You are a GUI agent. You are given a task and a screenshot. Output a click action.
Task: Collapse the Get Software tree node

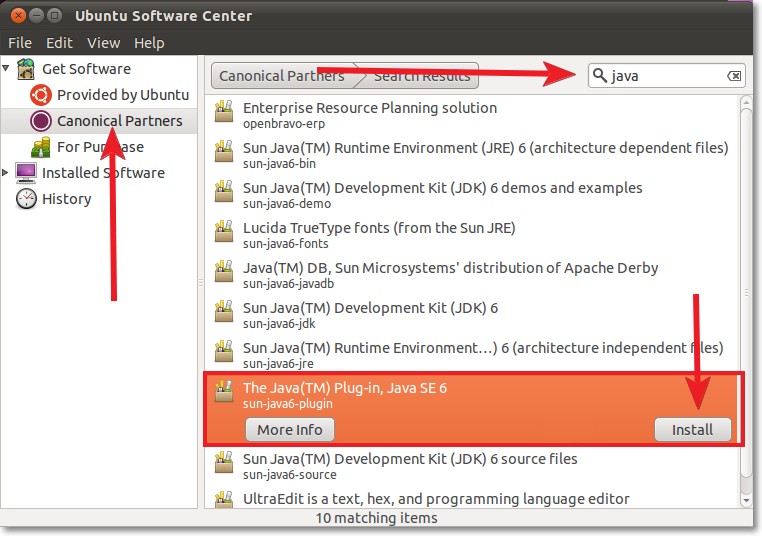coord(6,68)
